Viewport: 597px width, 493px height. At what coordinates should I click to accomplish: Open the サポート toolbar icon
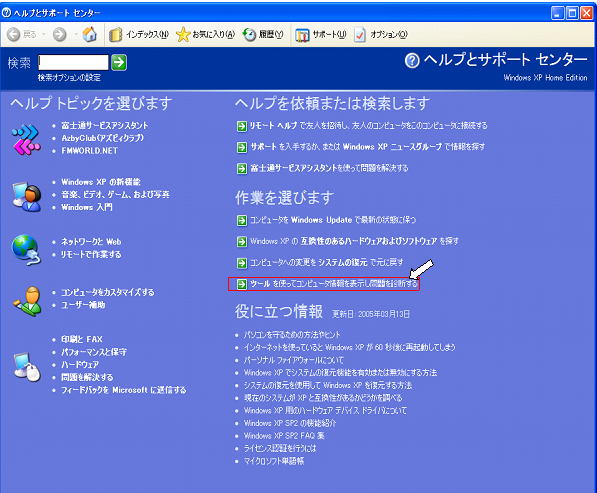(302, 35)
